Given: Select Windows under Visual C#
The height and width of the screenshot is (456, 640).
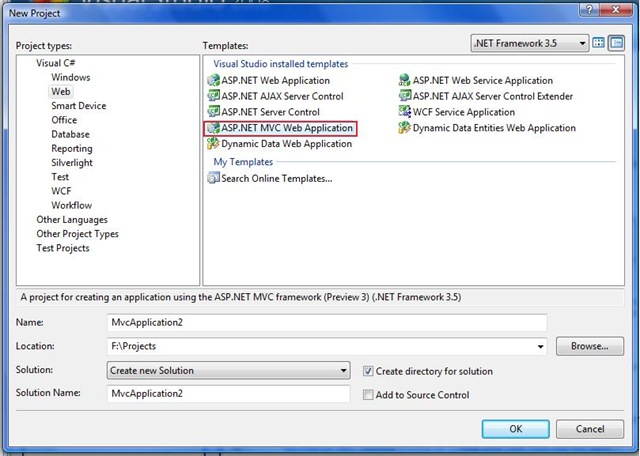Looking at the screenshot, I should pos(71,77).
